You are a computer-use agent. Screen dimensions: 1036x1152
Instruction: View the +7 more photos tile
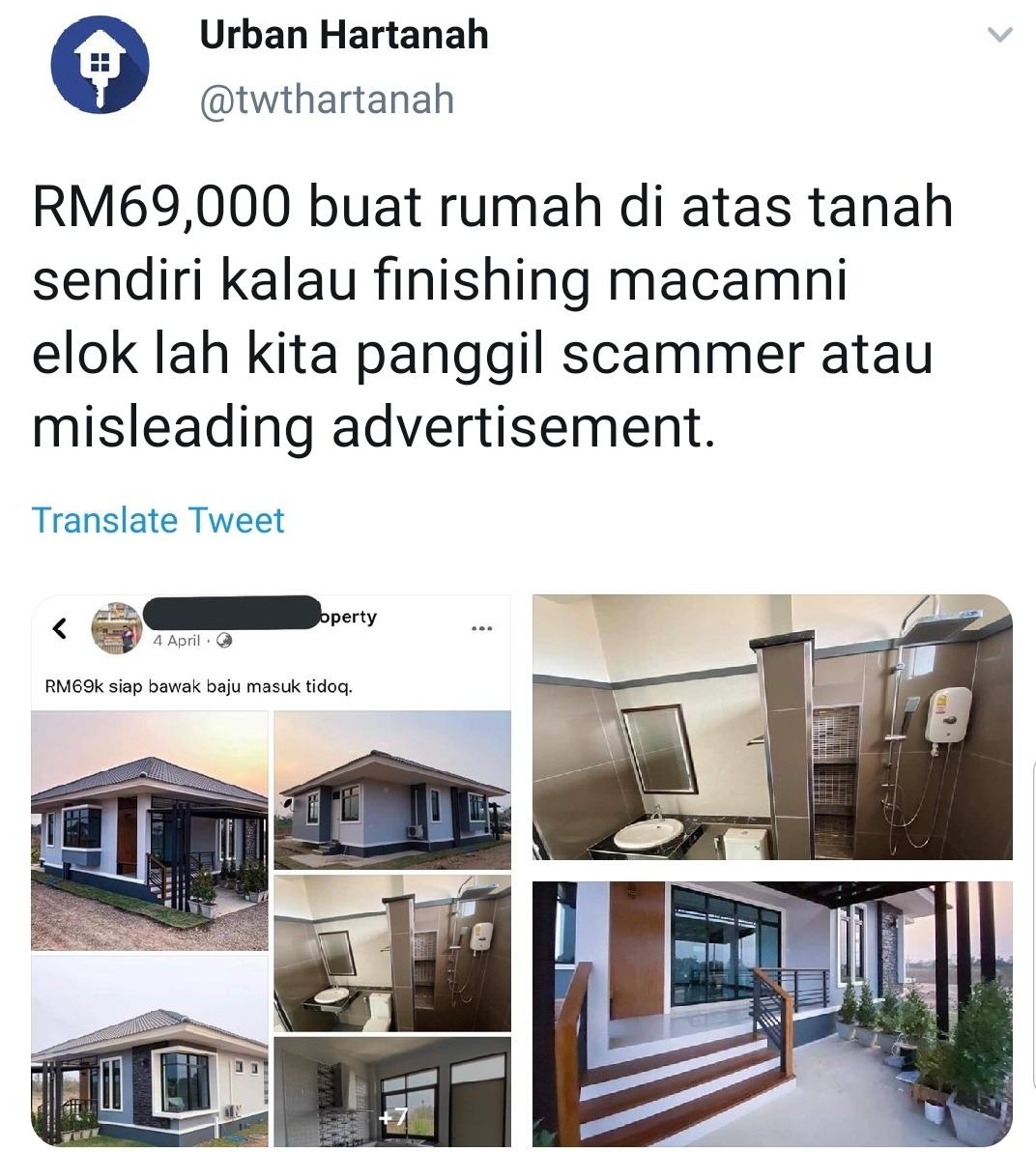[x=392, y=1092]
